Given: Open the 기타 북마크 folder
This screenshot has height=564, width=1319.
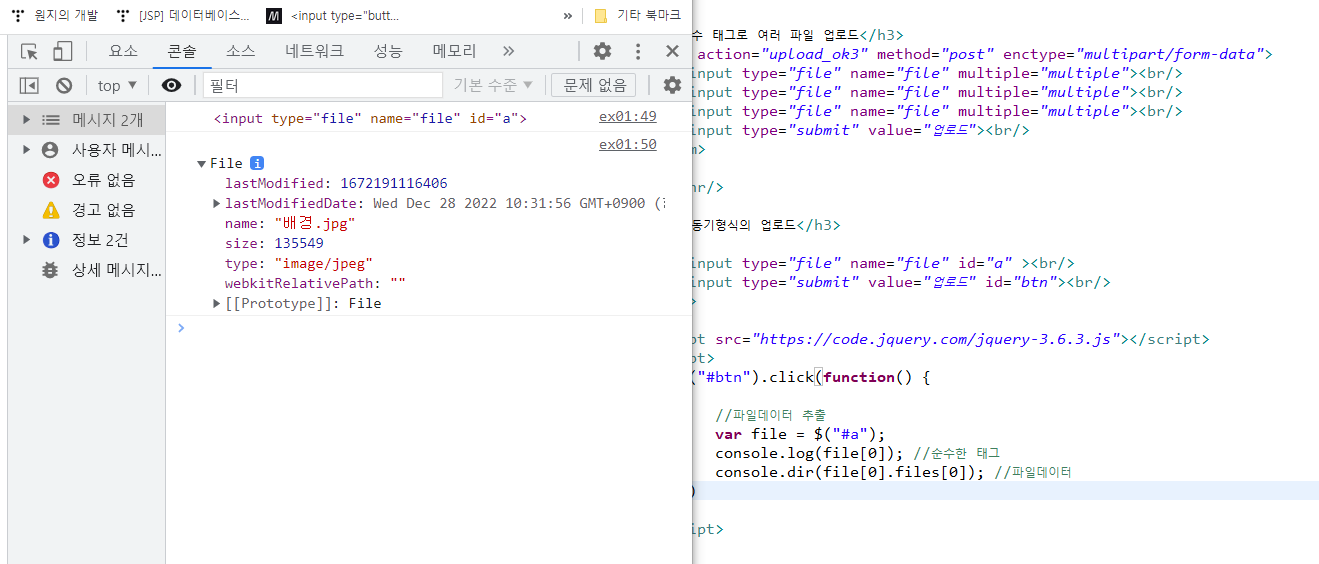Looking at the screenshot, I should pyautogui.click(x=637, y=15).
